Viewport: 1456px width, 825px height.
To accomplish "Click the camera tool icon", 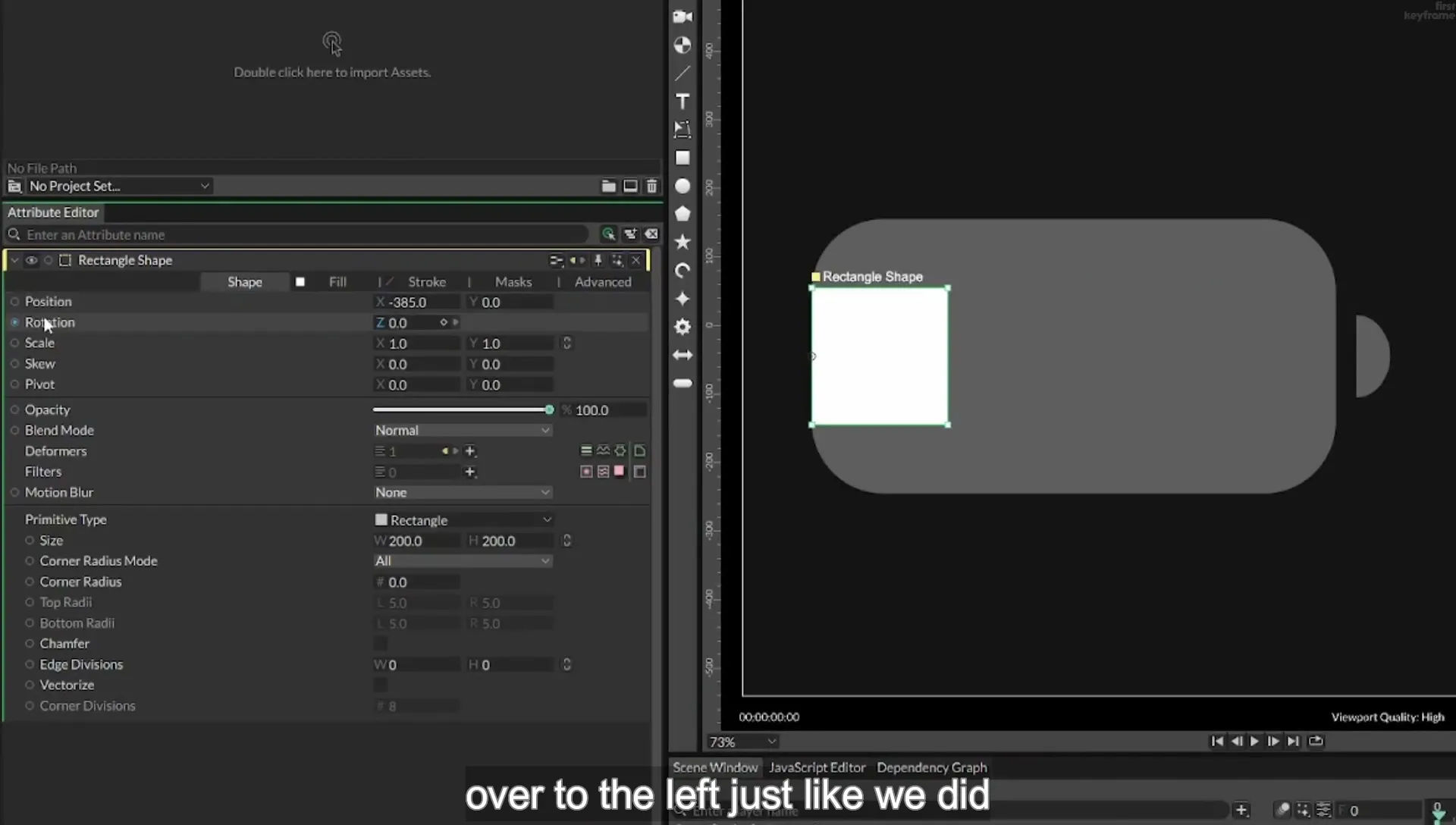I will [682, 17].
